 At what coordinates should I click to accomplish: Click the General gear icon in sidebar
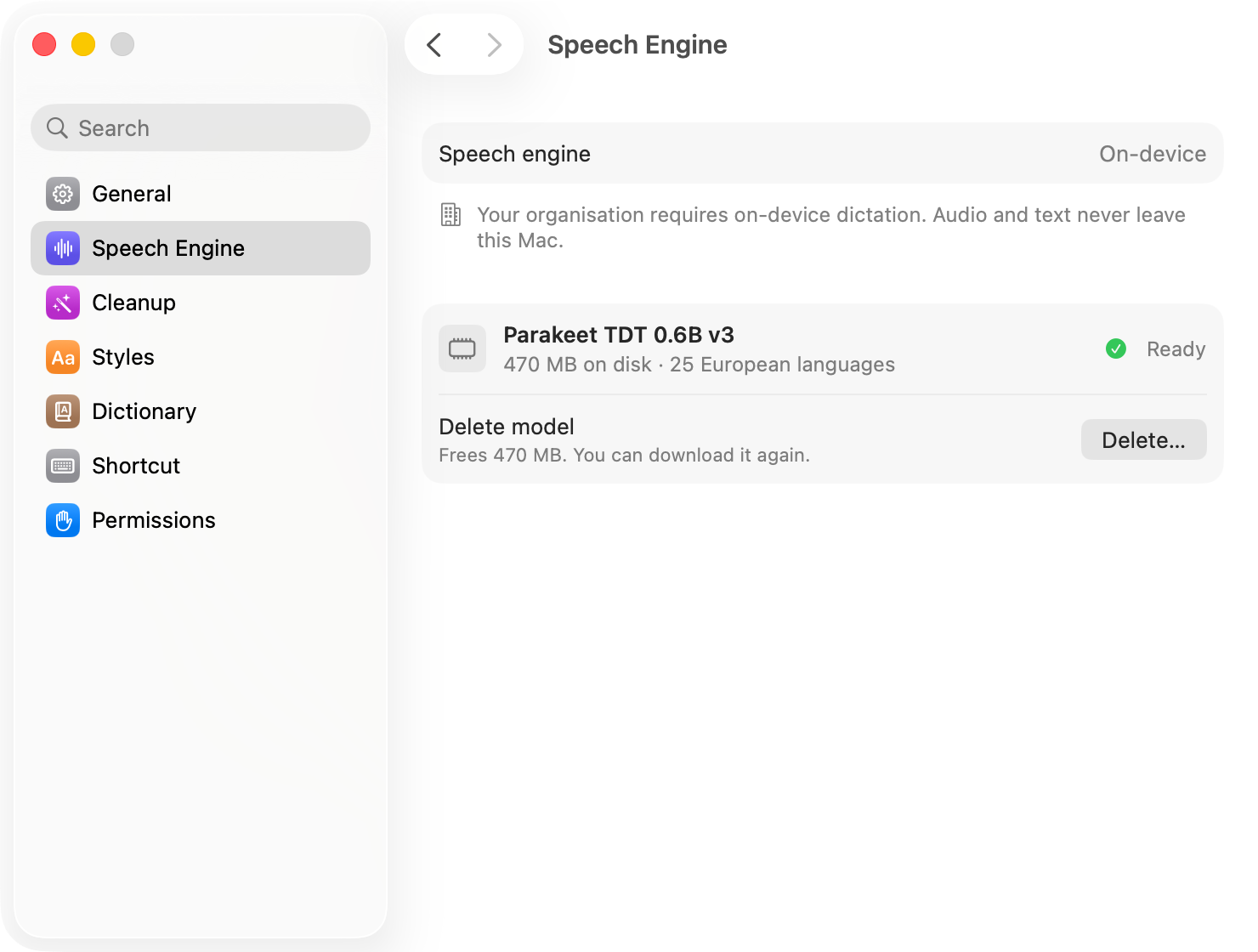click(x=63, y=194)
